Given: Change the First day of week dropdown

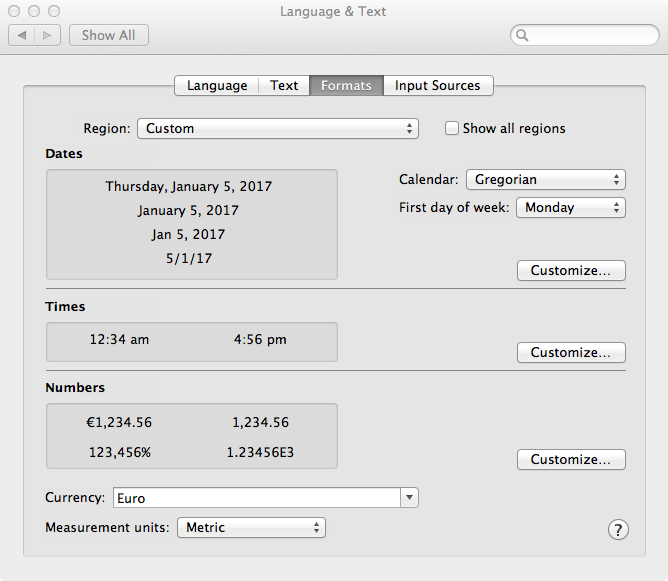Looking at the screenshot, I should pos(570,208).
